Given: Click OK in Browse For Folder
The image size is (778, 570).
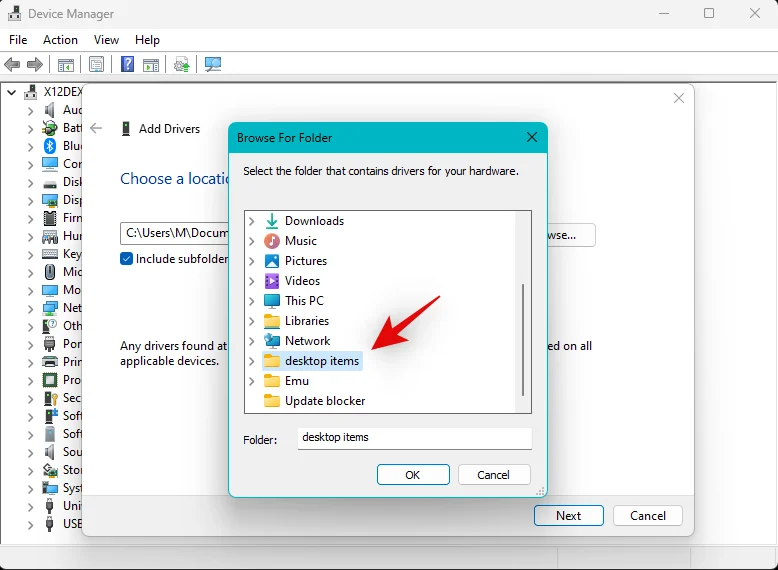Looking at the screenshot, I should click(413, 475).
